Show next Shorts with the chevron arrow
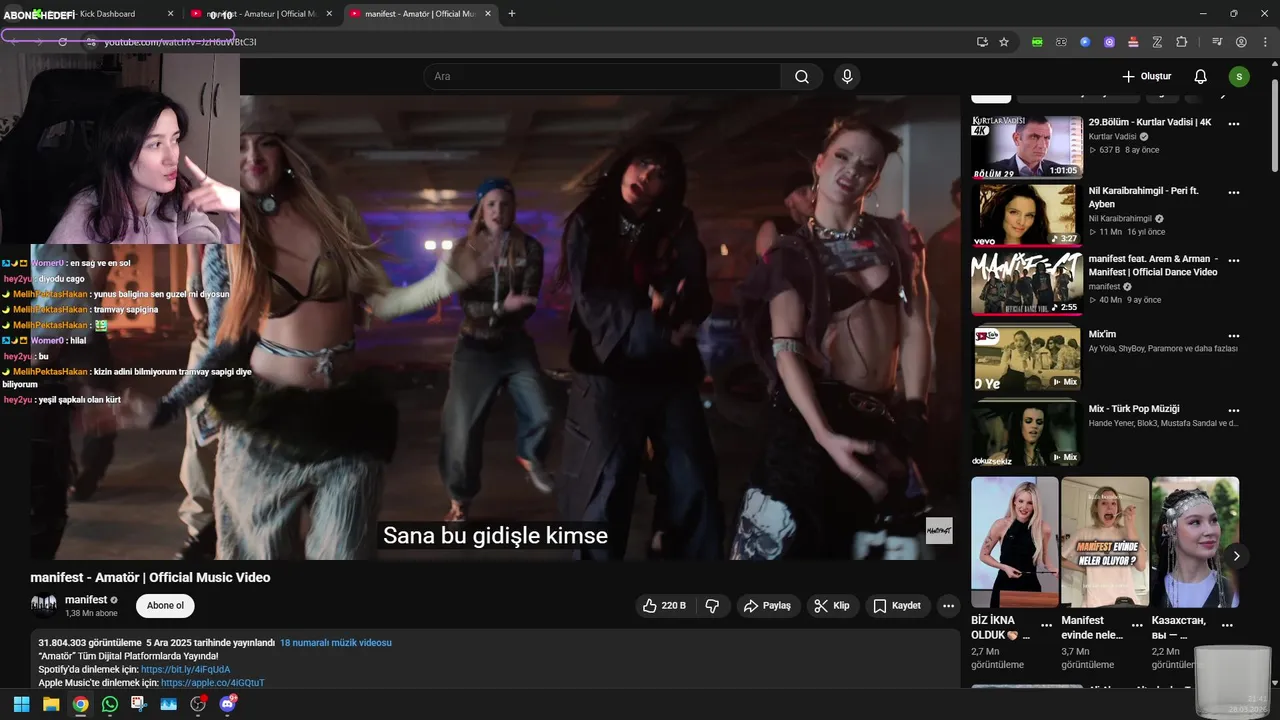Viewport: 1280px width, 720px height. coord(1236,556)
